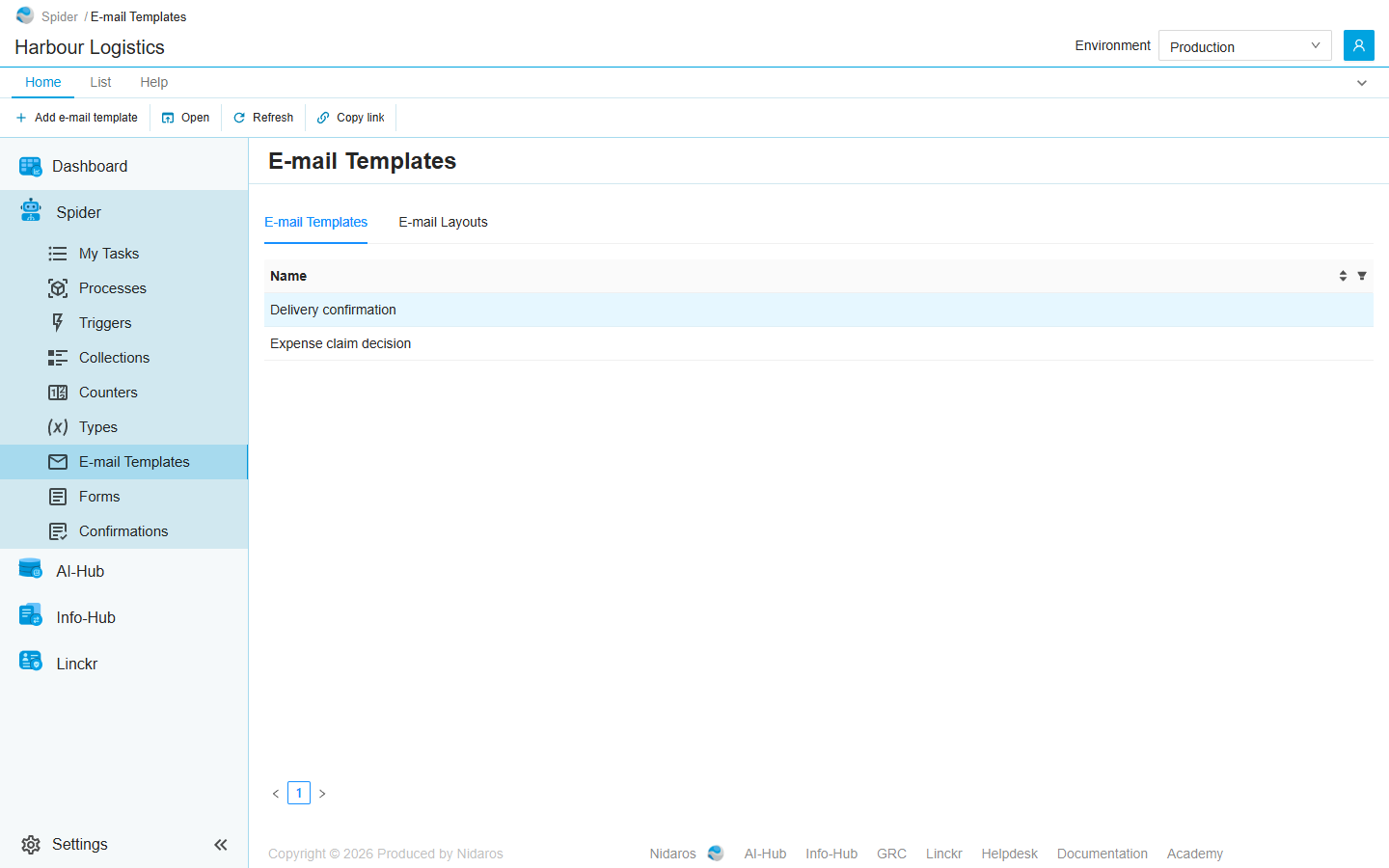Switch to the List ribbon tab

(x=100, y=82)
